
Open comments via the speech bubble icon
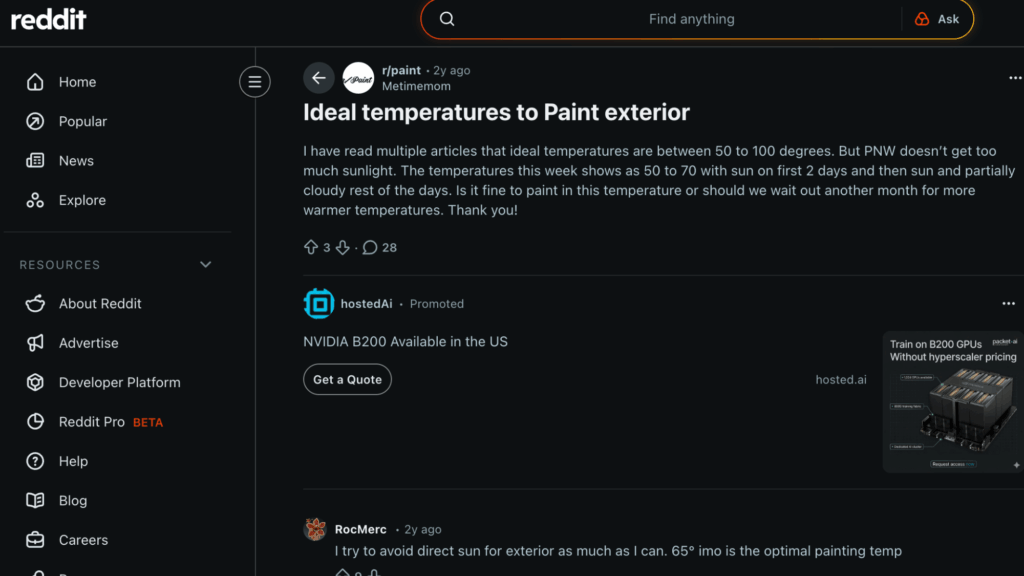pos(369,247)
